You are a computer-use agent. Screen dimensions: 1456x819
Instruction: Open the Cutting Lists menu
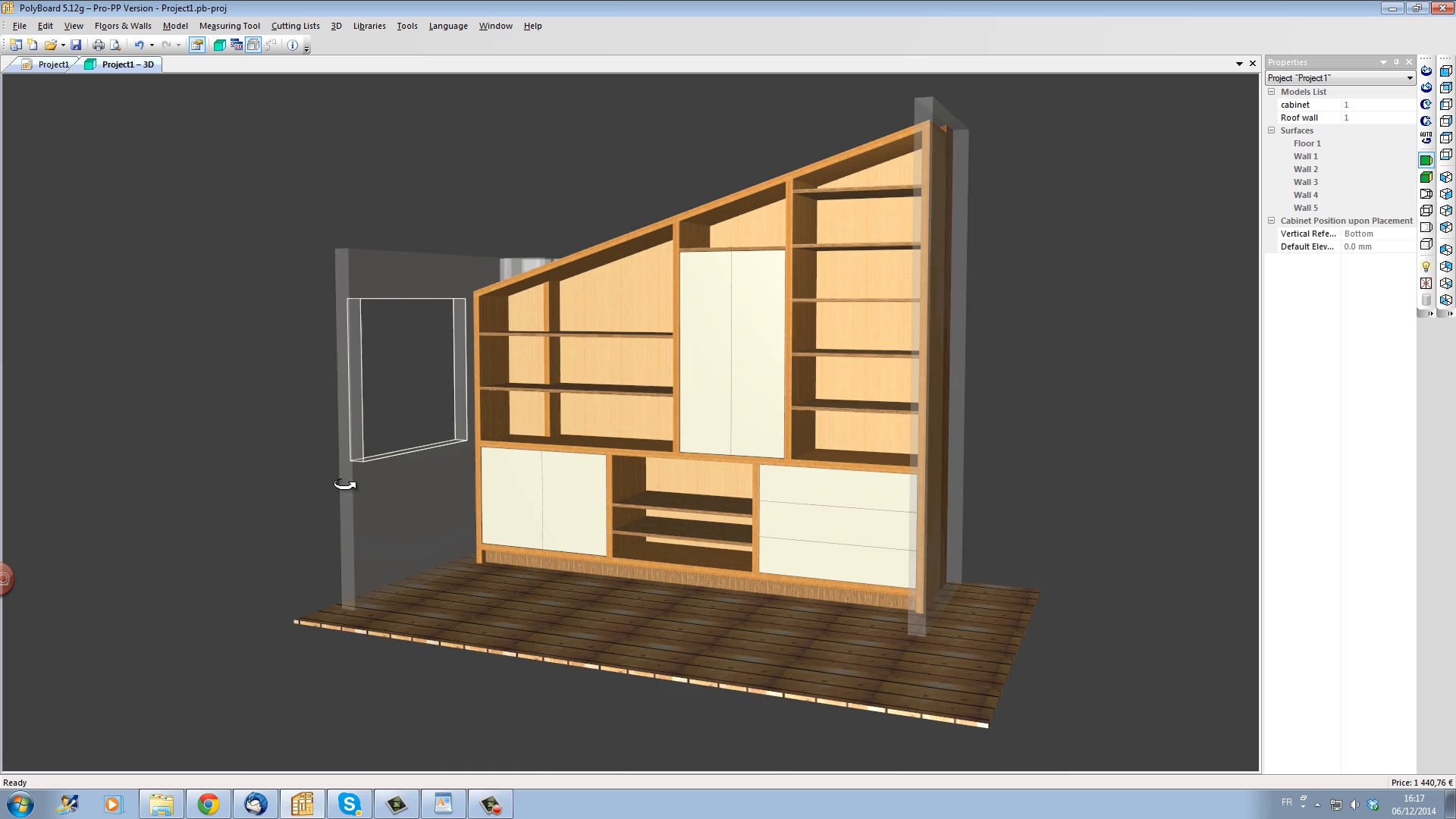(x=295, y=25)
